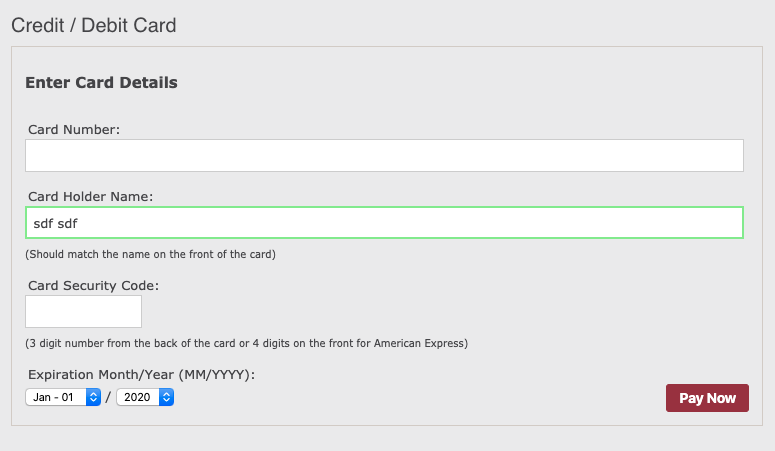Screen dimensions: 775x451
Task: Click the 'Card Holder Name:' label
Action: [90, 196]
